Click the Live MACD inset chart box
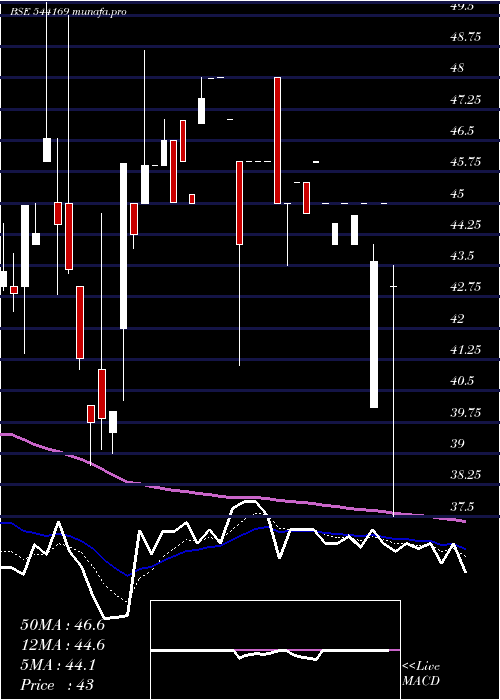Image resolution: width=500 pixels, height=700 pixels. (275, 650)
